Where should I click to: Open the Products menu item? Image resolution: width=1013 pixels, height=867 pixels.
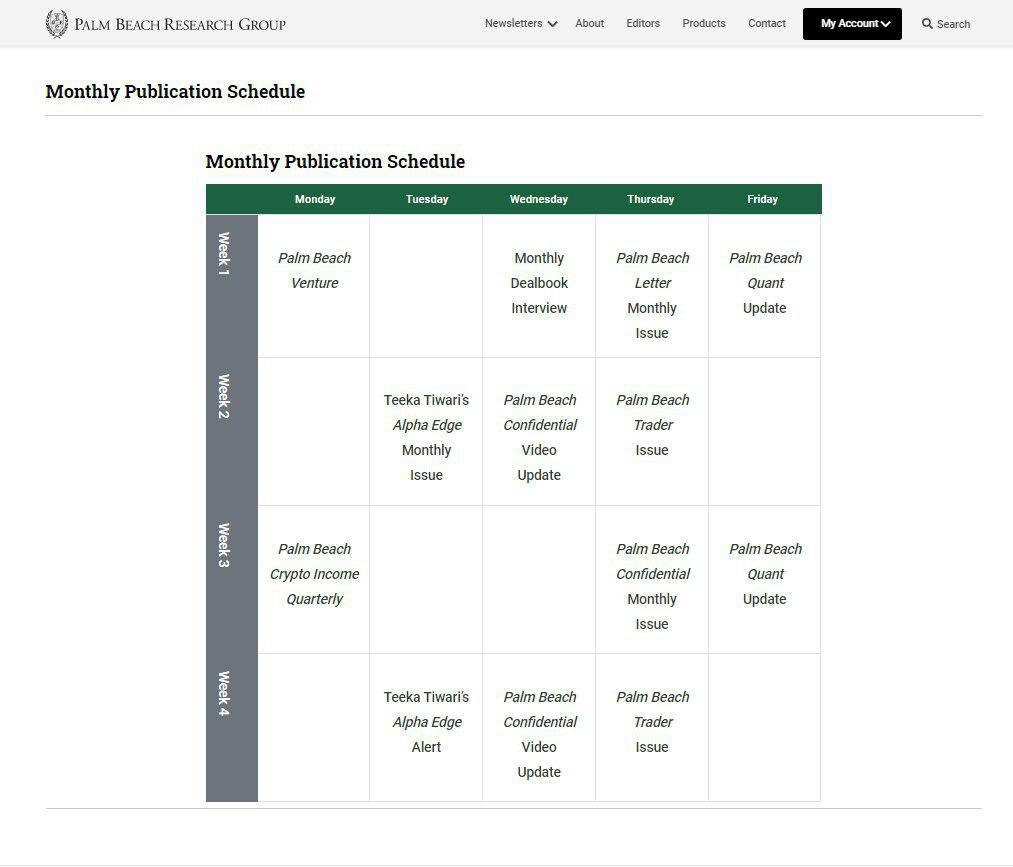pyautogui.click(x=704, y=23)
